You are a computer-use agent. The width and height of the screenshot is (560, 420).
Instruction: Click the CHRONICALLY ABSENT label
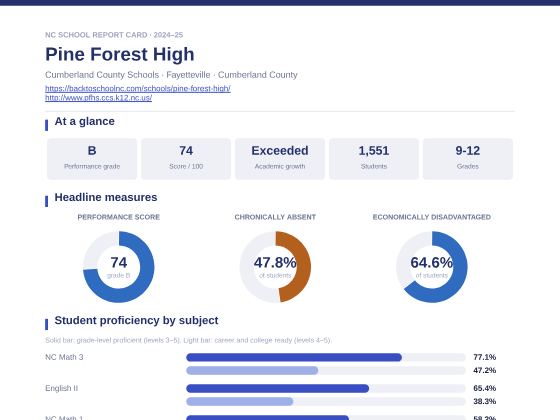(275, 217)
